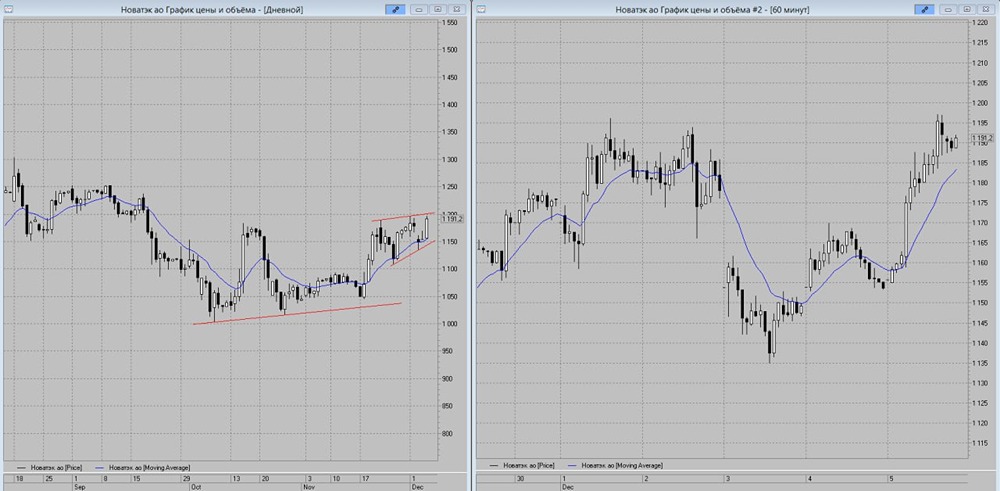
Task: Click the 30 date label on the 60-minute time axis
Action: (x=520, y=478)
